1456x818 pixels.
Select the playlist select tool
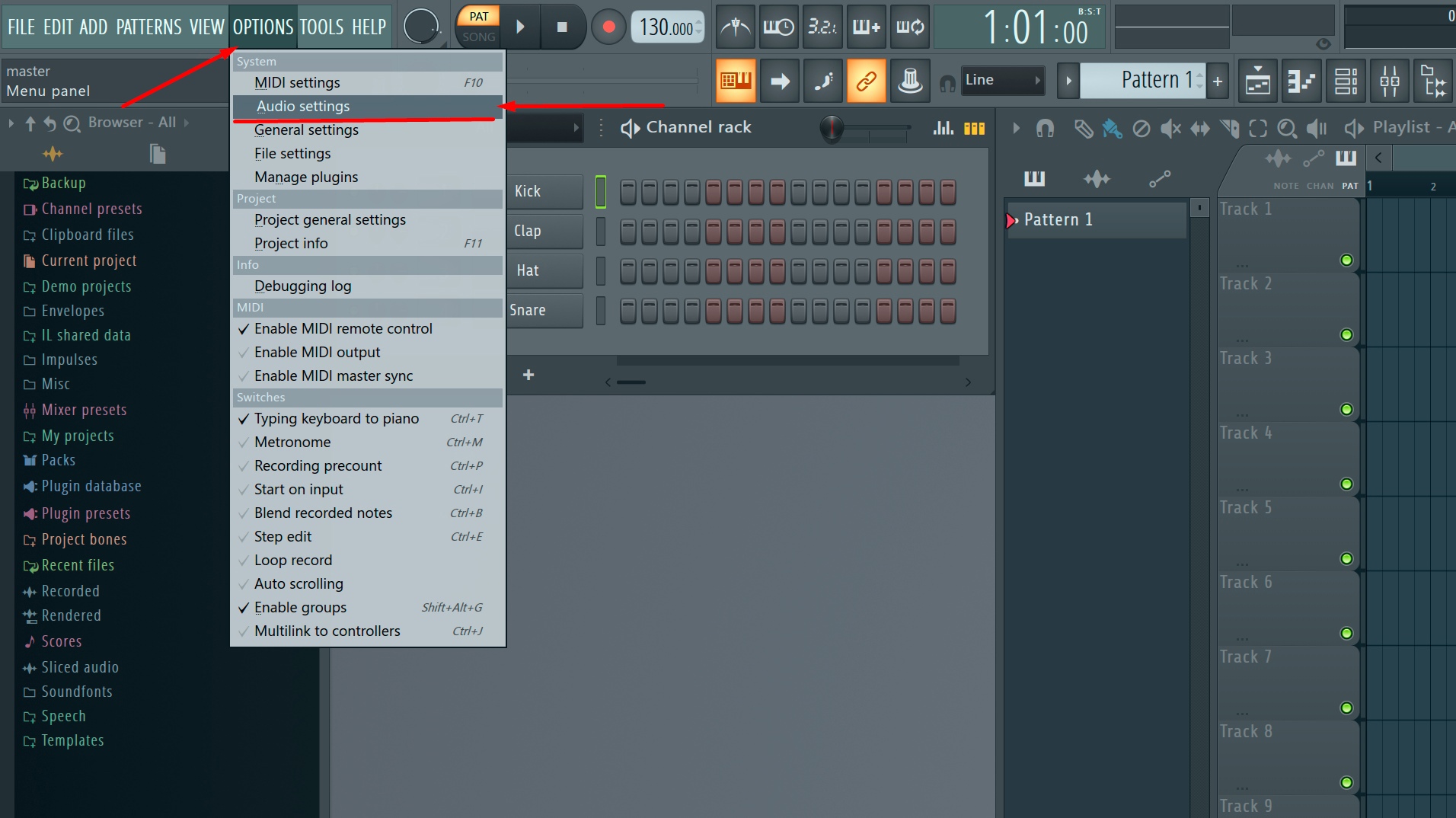(x=1258, y=128)
